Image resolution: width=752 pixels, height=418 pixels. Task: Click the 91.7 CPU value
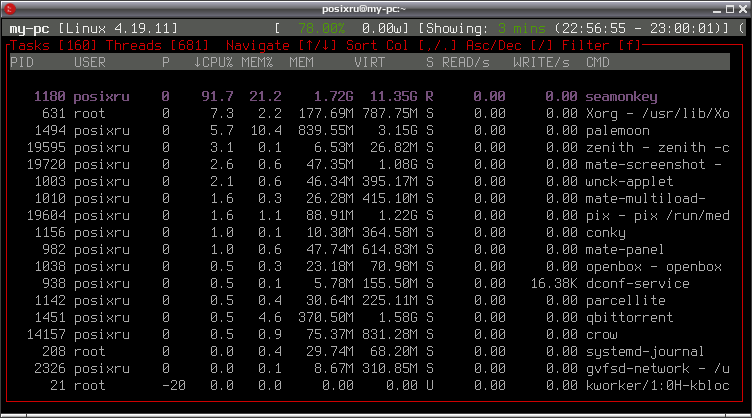pyautogui.click(x=217, y=97)
